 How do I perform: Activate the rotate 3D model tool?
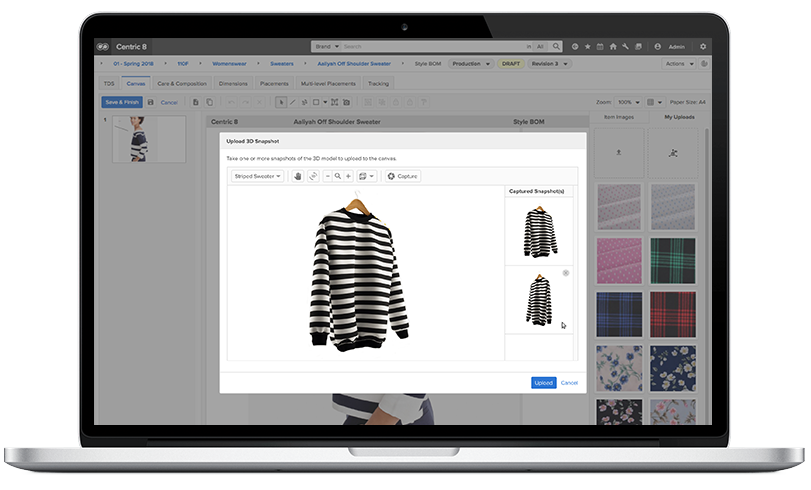pos(312,176)
